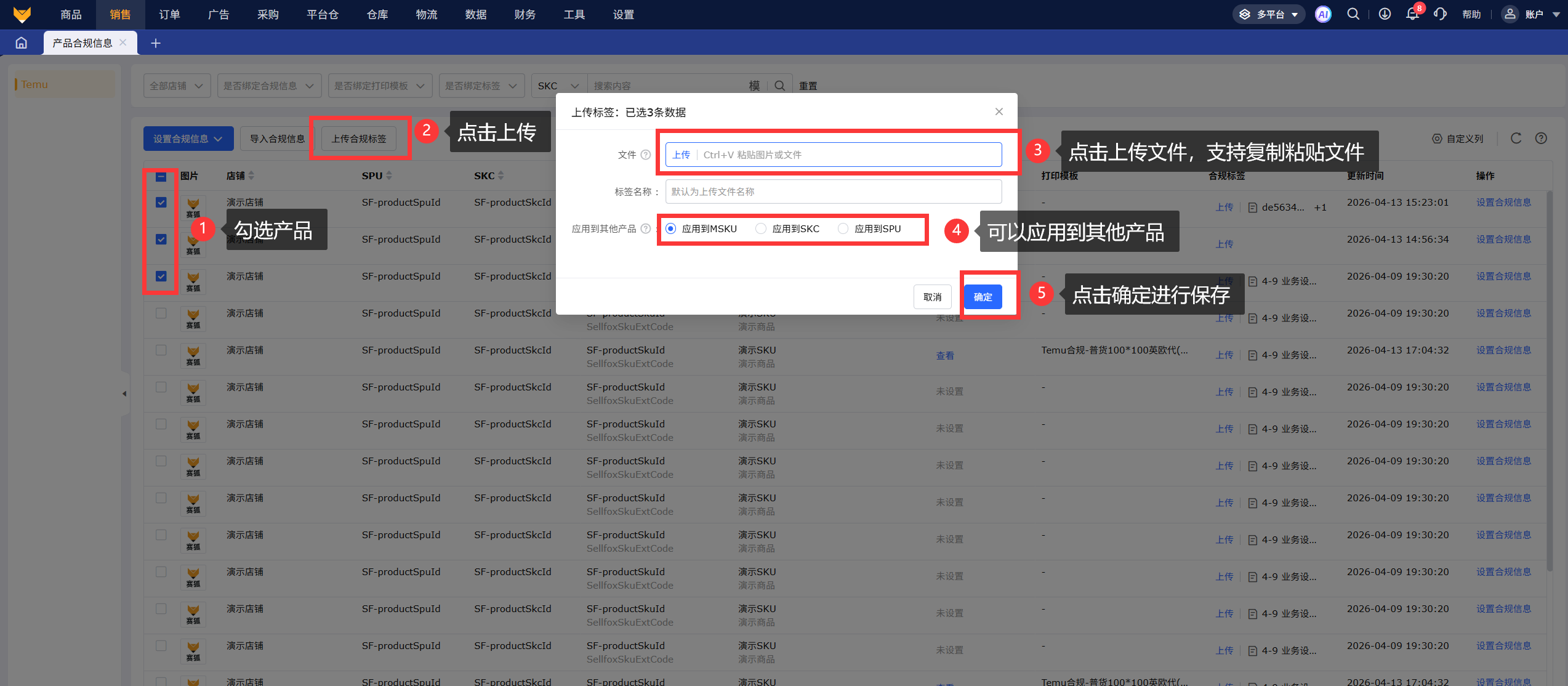Go to the home icon tab
Viewport: 1568px width, 686px height.
22,42
